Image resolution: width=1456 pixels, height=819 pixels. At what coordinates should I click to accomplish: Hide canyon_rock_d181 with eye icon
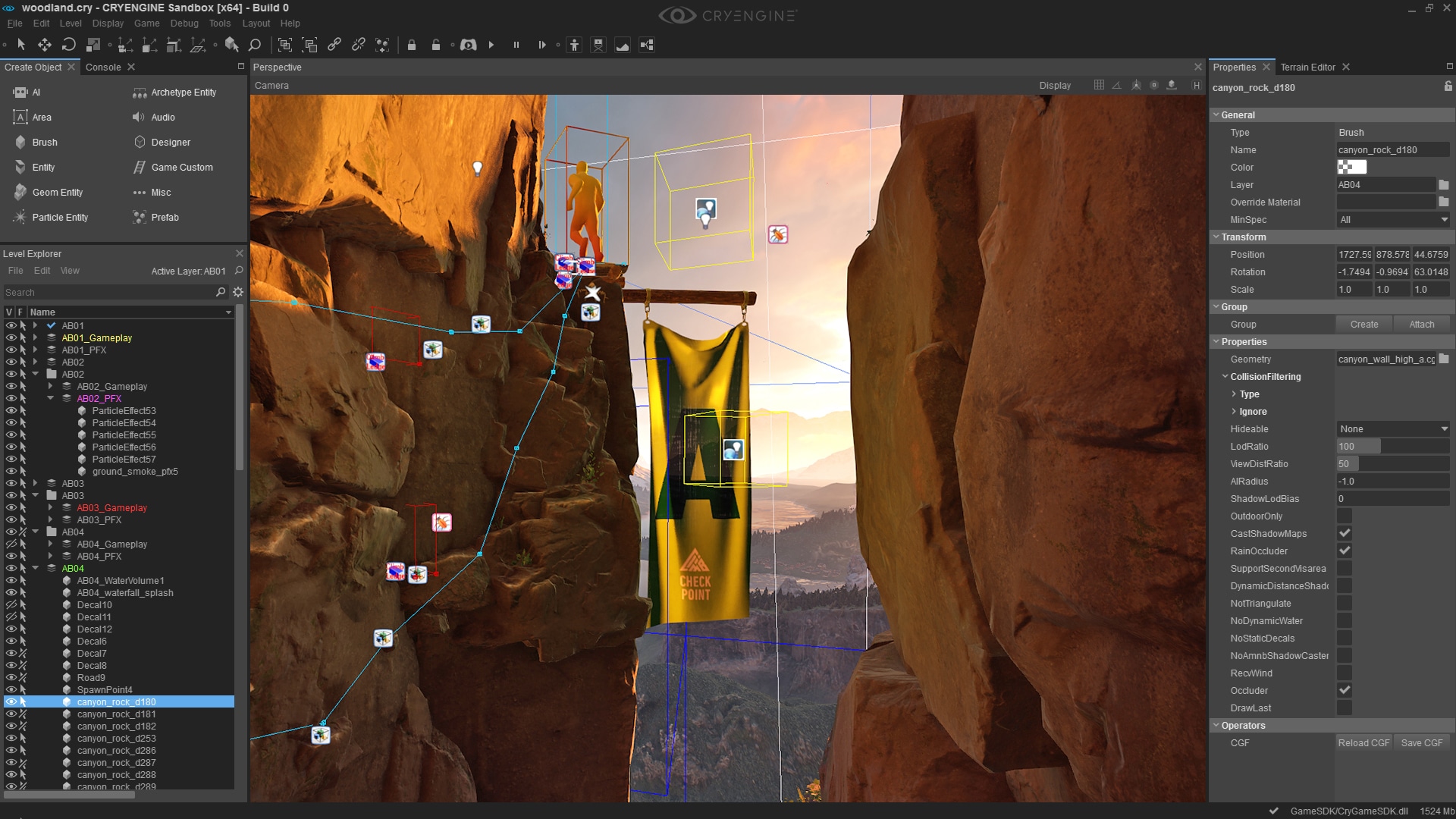click(x=11, y=714)
